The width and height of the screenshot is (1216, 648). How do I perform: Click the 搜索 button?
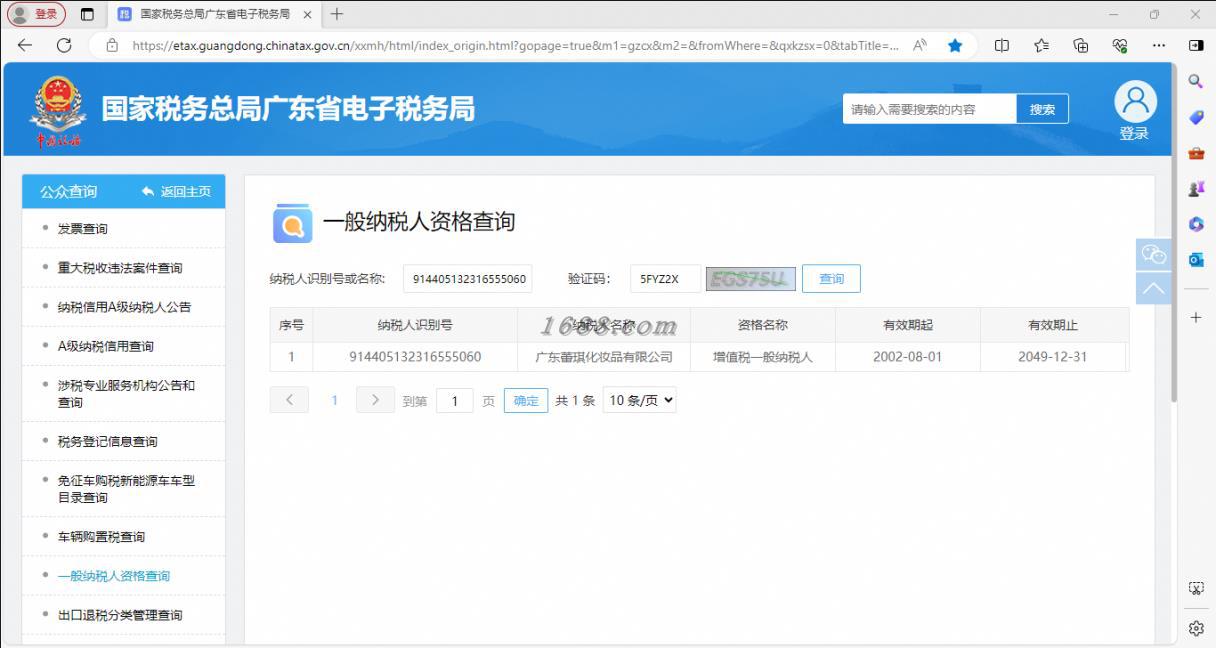pyautogui.click(x=1042, y=109)
